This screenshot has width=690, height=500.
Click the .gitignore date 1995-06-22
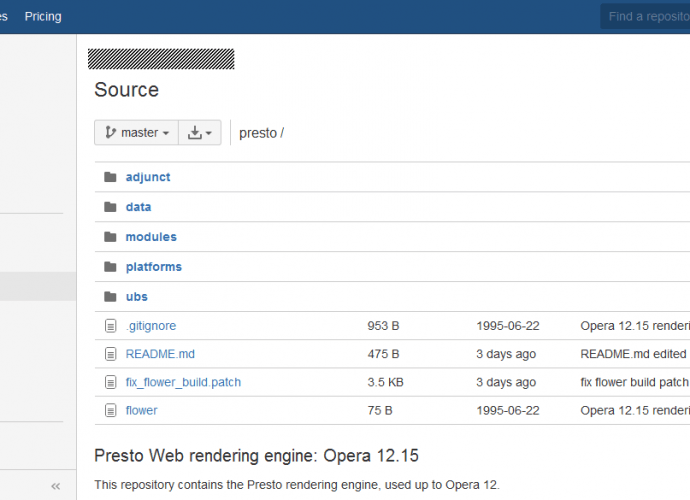[508, 326]
